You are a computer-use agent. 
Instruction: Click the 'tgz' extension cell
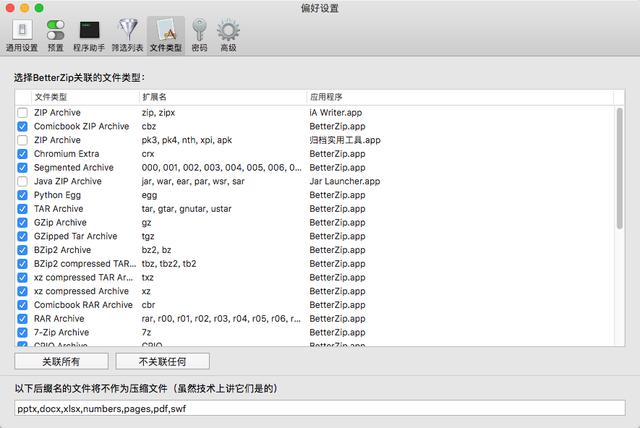pos(148,237)
